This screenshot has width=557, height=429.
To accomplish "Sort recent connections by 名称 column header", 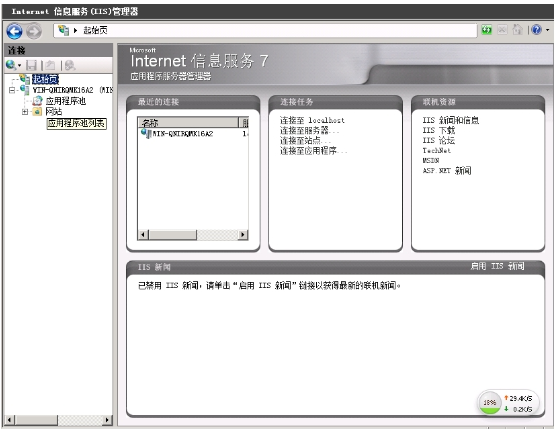I will 188,123.
